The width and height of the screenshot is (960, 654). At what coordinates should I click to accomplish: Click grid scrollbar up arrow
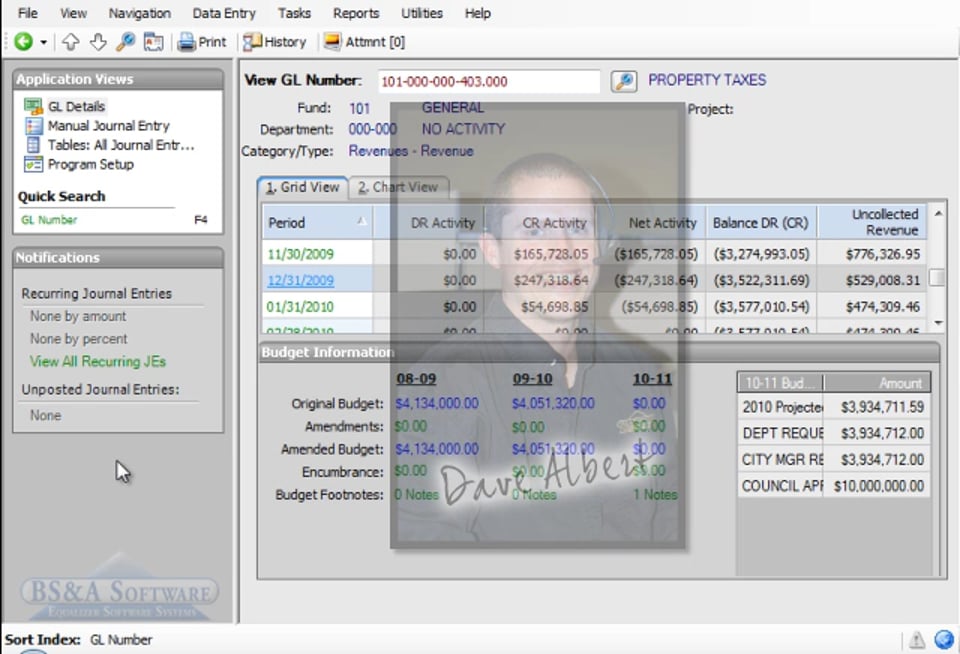[937, 213]
